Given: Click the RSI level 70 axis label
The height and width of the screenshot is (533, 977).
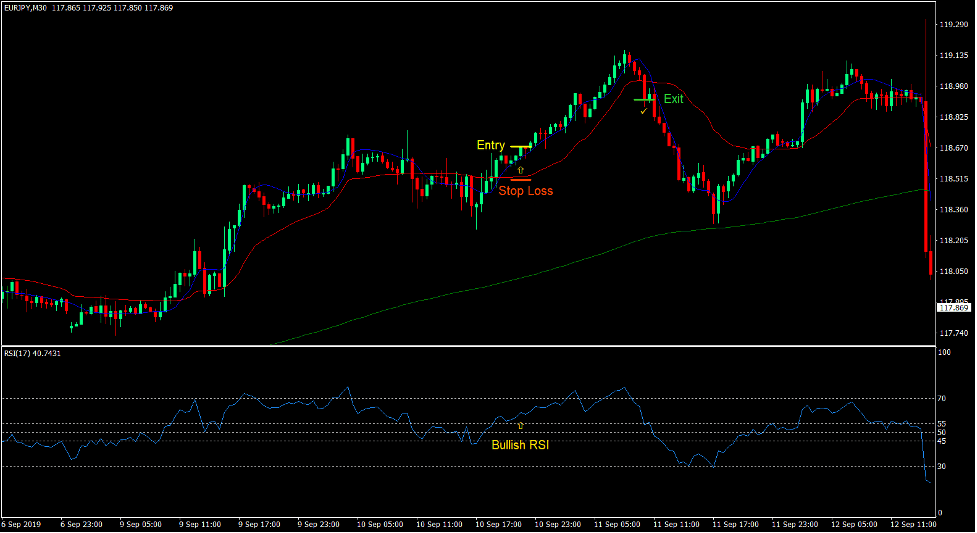Looking at the screenshot, I should pos(941,399).
